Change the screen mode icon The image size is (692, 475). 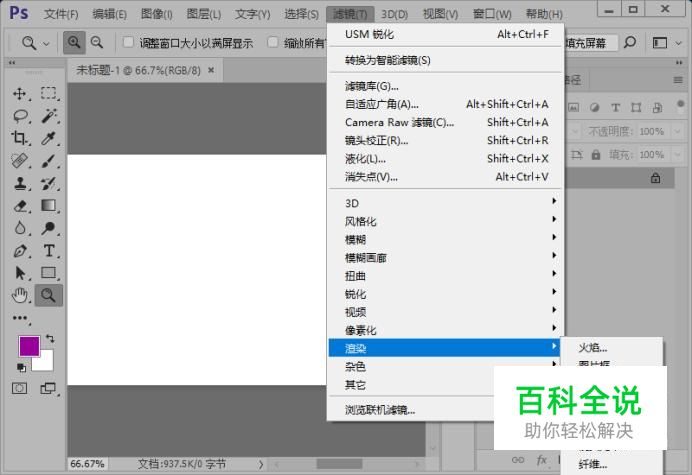48,388
